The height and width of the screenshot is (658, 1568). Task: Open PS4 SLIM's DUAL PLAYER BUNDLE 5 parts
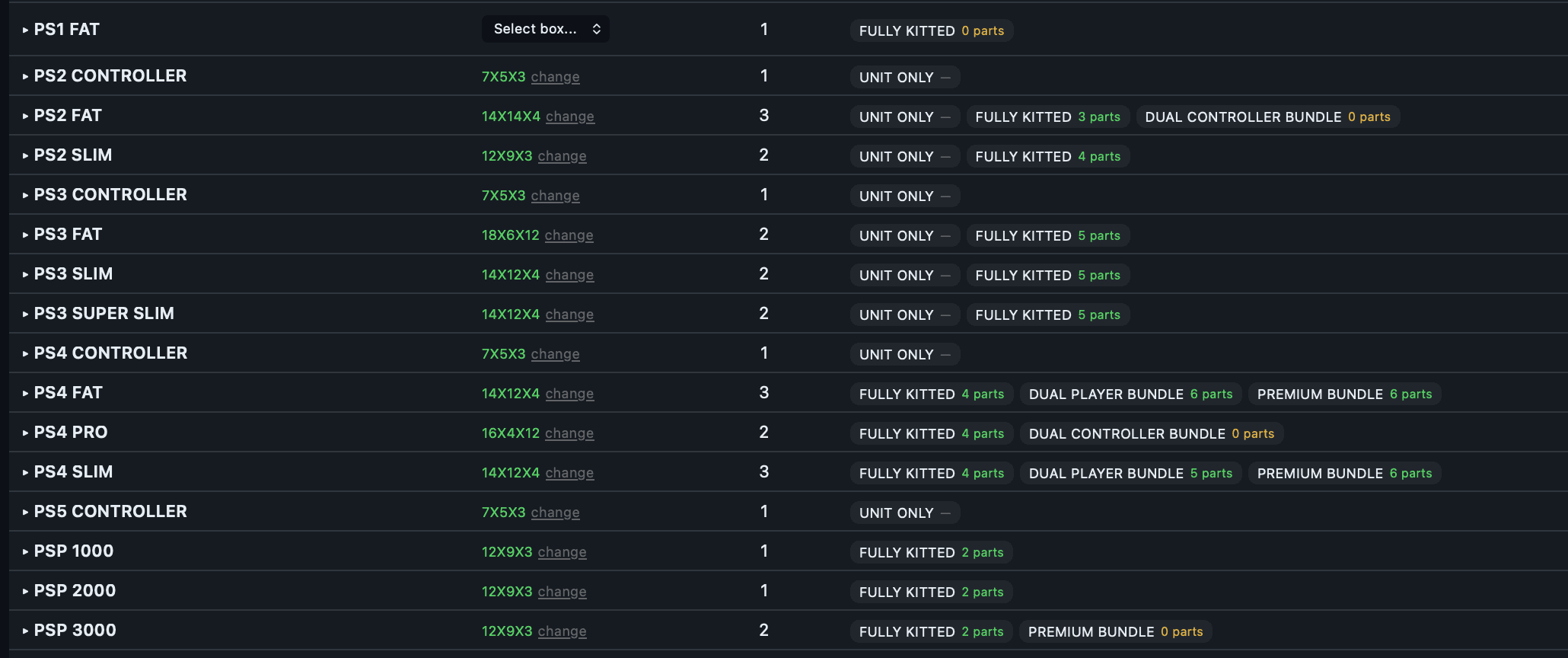1131,474
